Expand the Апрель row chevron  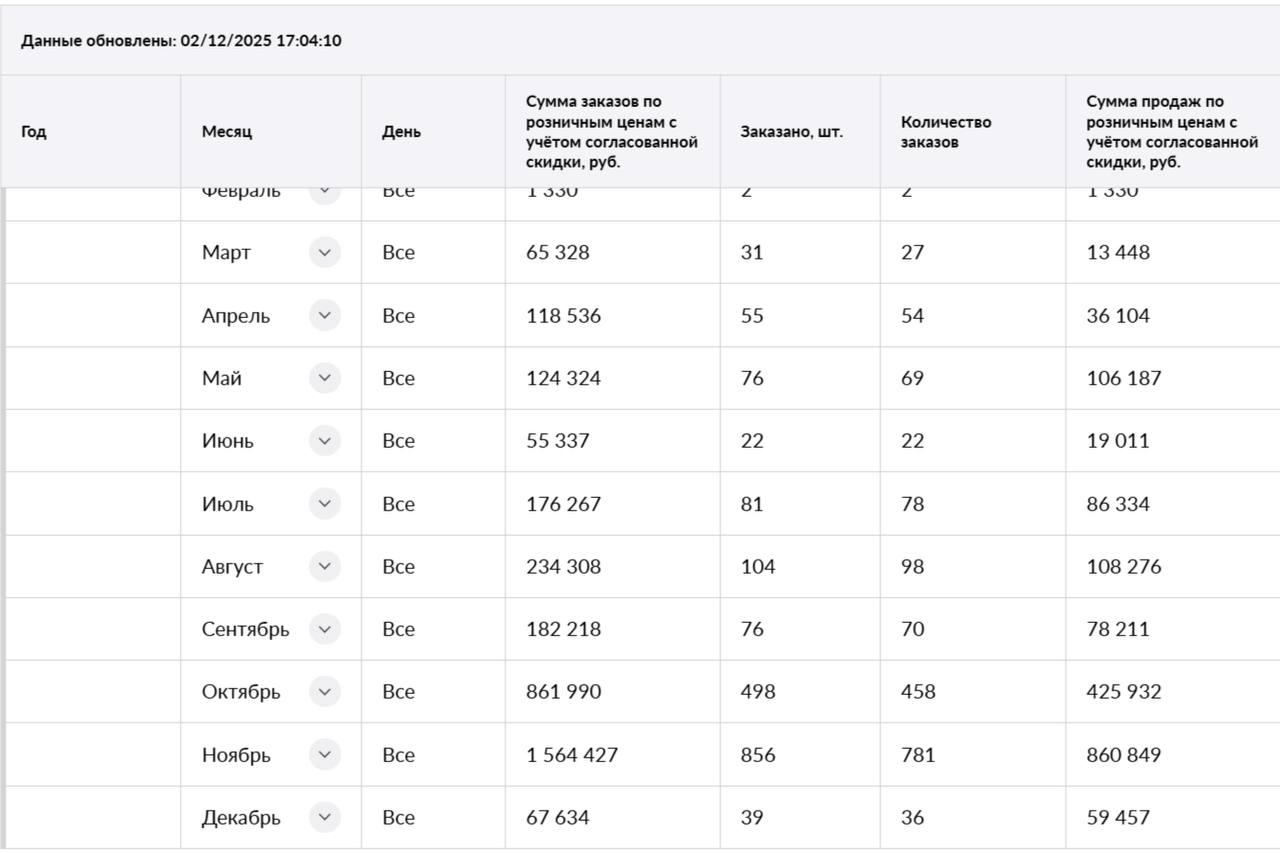pyautogui.click(x=324, y=316)
